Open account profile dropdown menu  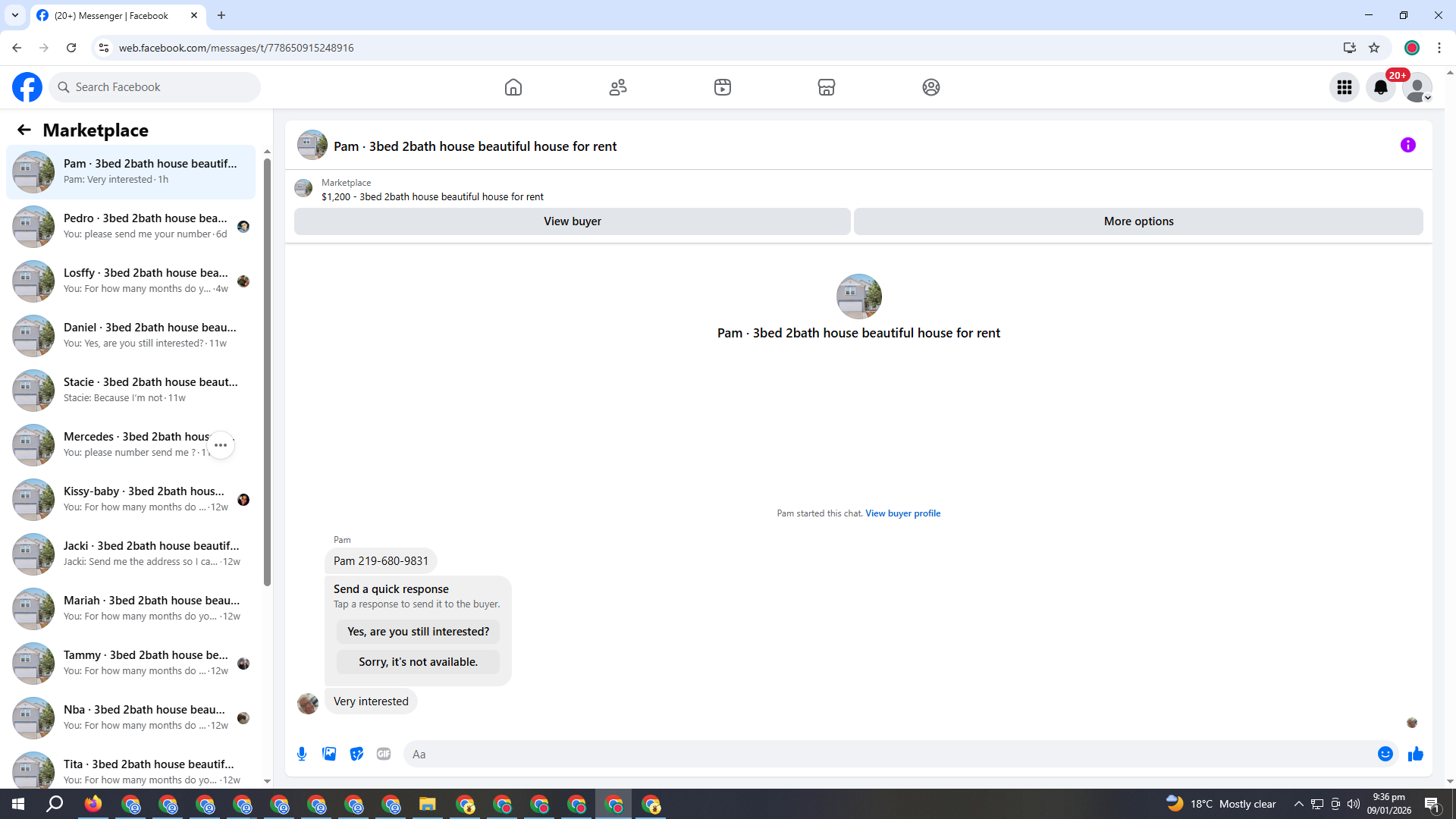1417,87
